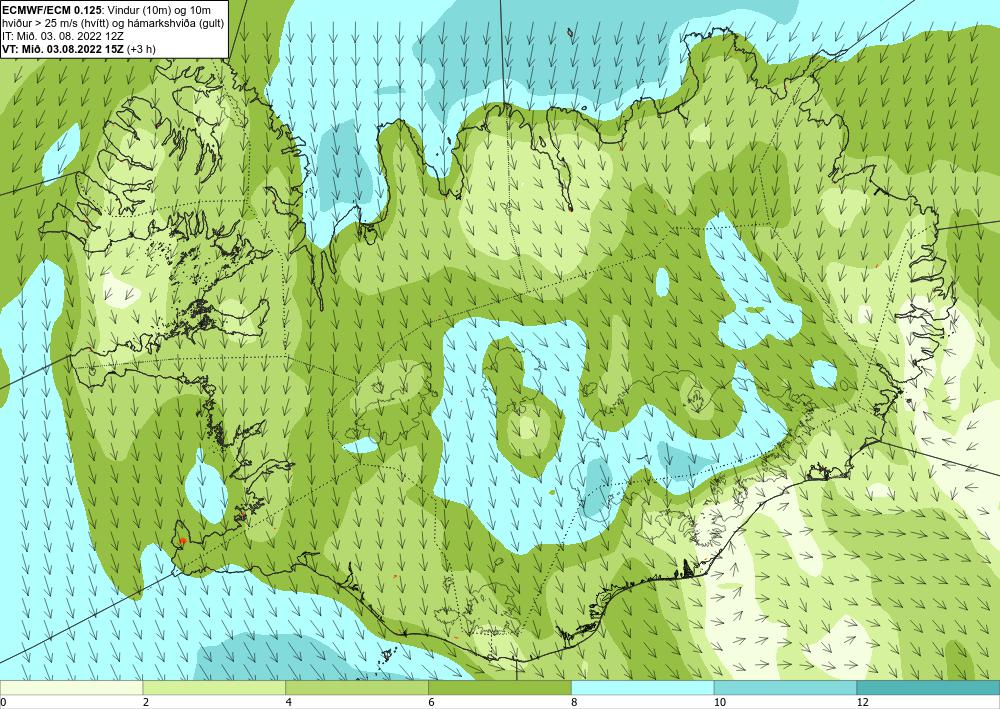Click the VT: Mið. 03.08.2022 15Z valid time
This screenshot has width=1000, height=709.
coord(64,48)
